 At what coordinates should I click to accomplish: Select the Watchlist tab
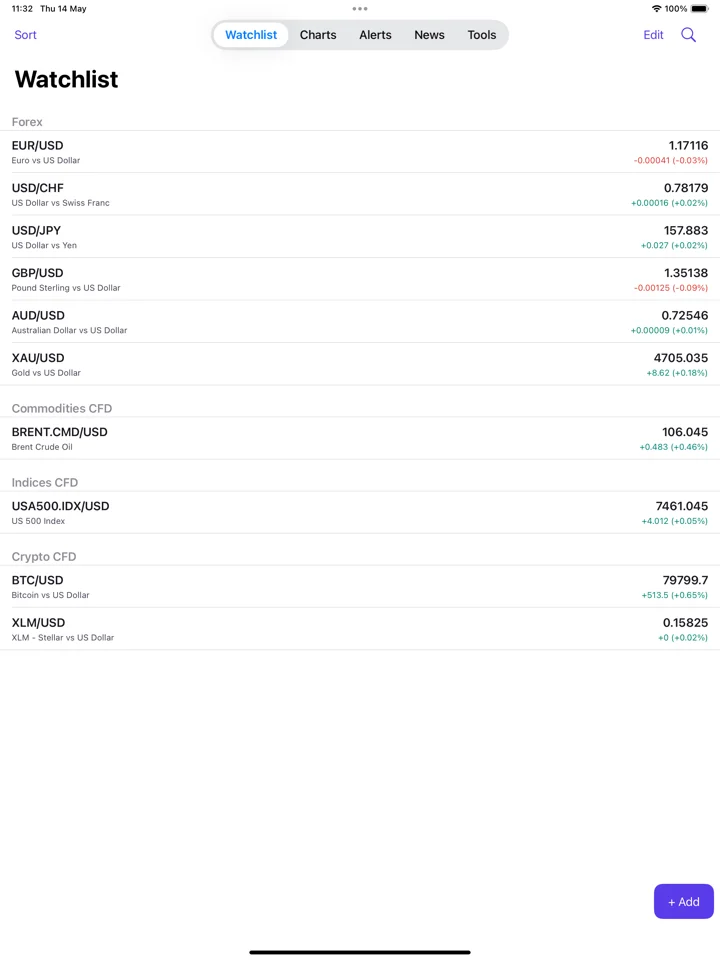click(x=251, y=35)
